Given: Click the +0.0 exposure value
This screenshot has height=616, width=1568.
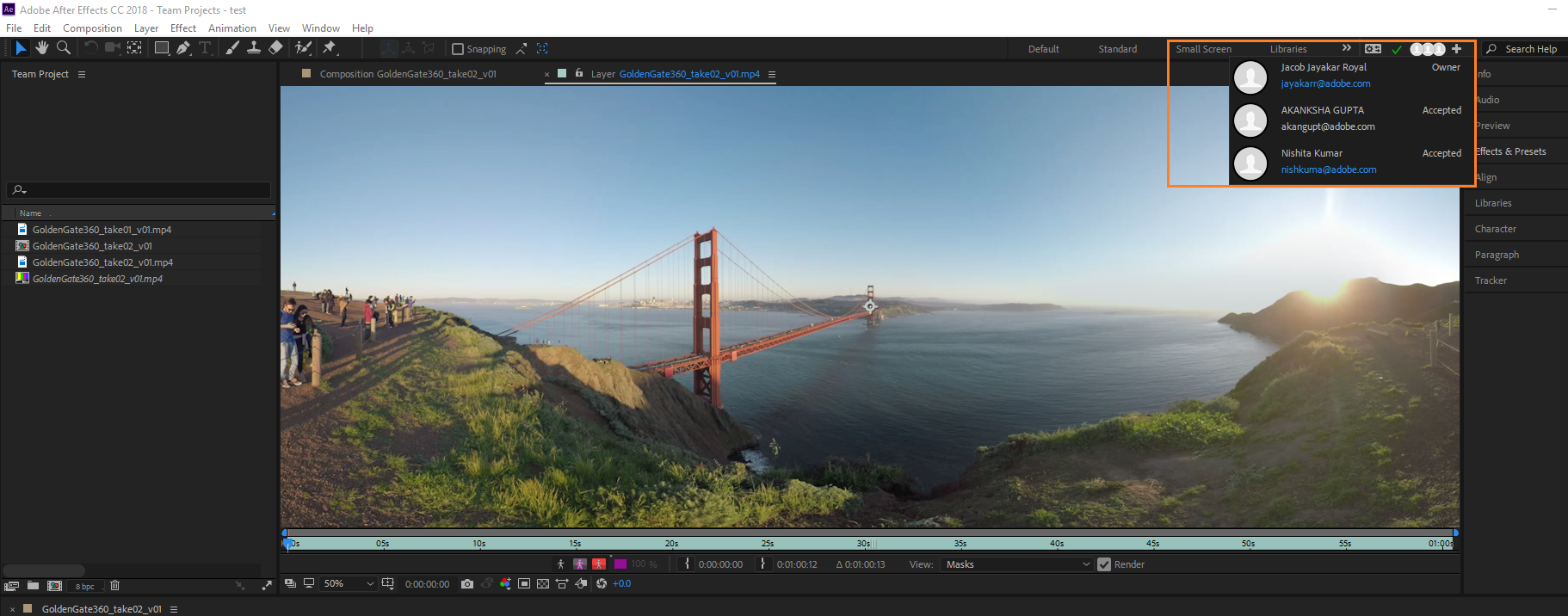Looking at the screenshot, I should 621,583.
